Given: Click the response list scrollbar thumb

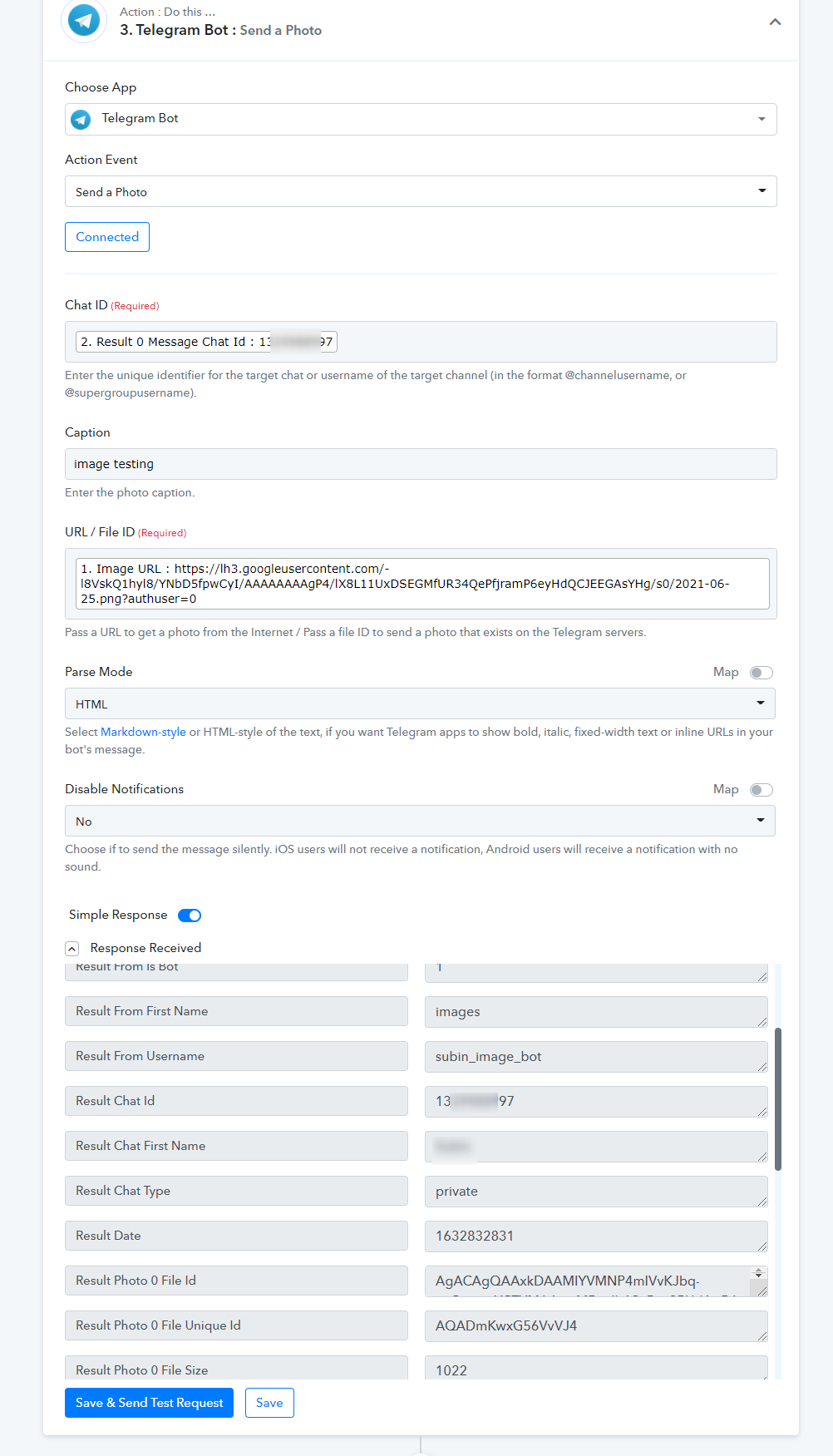Looking at the screenshot, I should (x=778, y=1098).
